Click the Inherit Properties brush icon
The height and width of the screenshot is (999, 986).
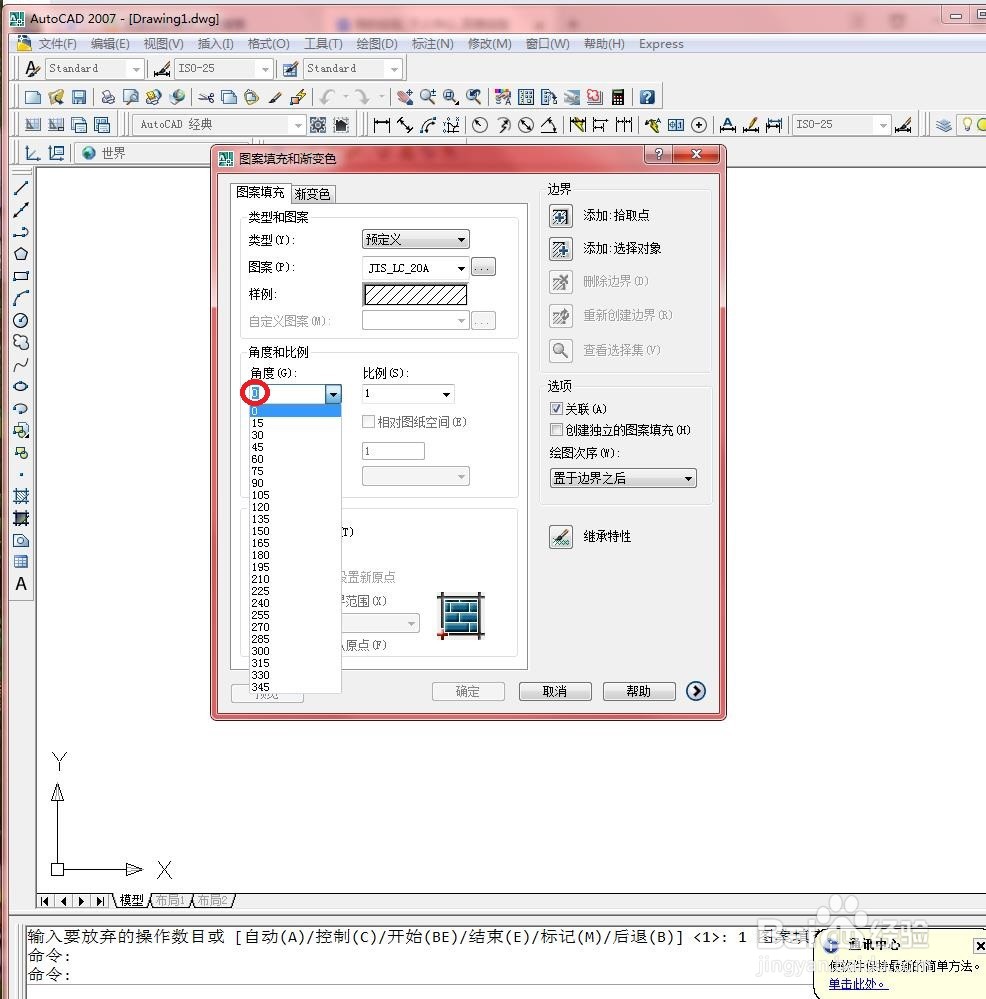(x=561, y=536)
